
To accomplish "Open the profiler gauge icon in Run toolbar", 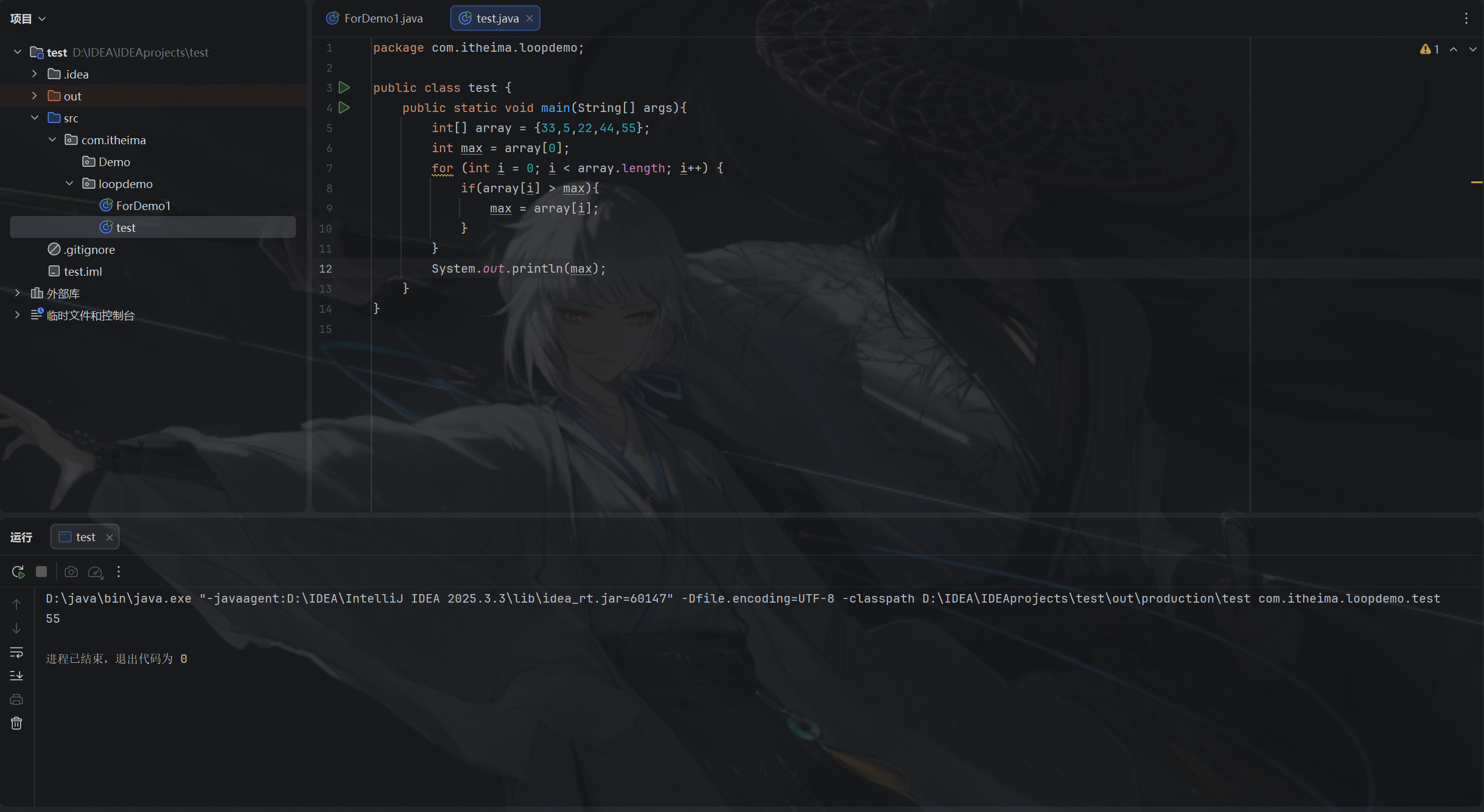I will click(x=96, y=572).
